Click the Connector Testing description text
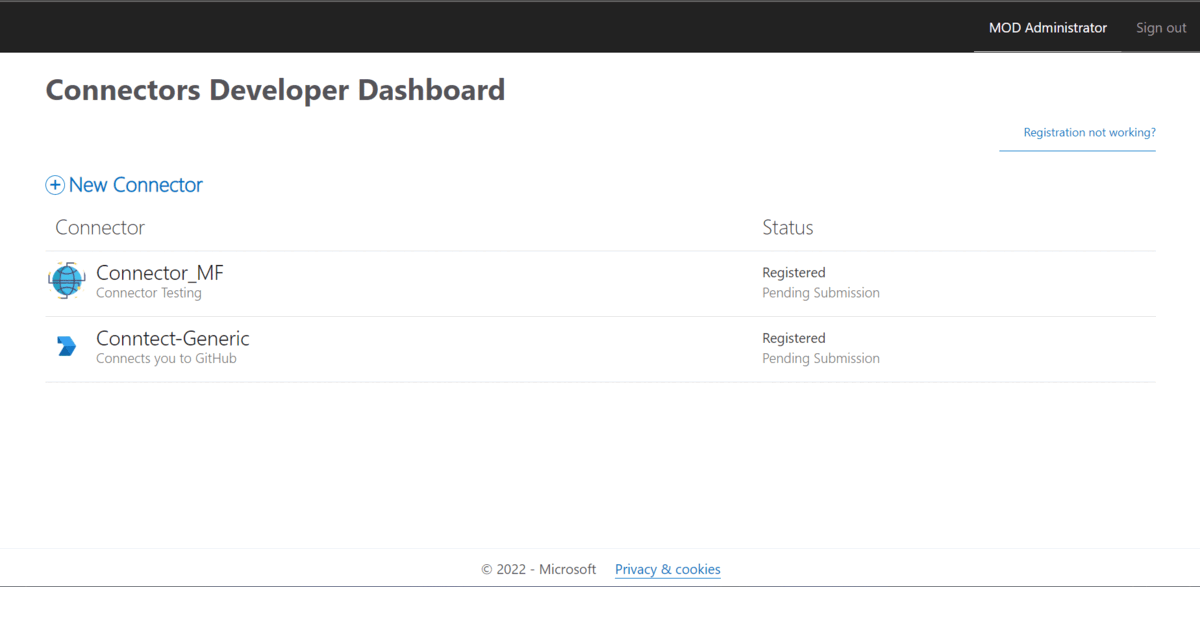This screenshot has height=632, width=1200. coord(148,293)
